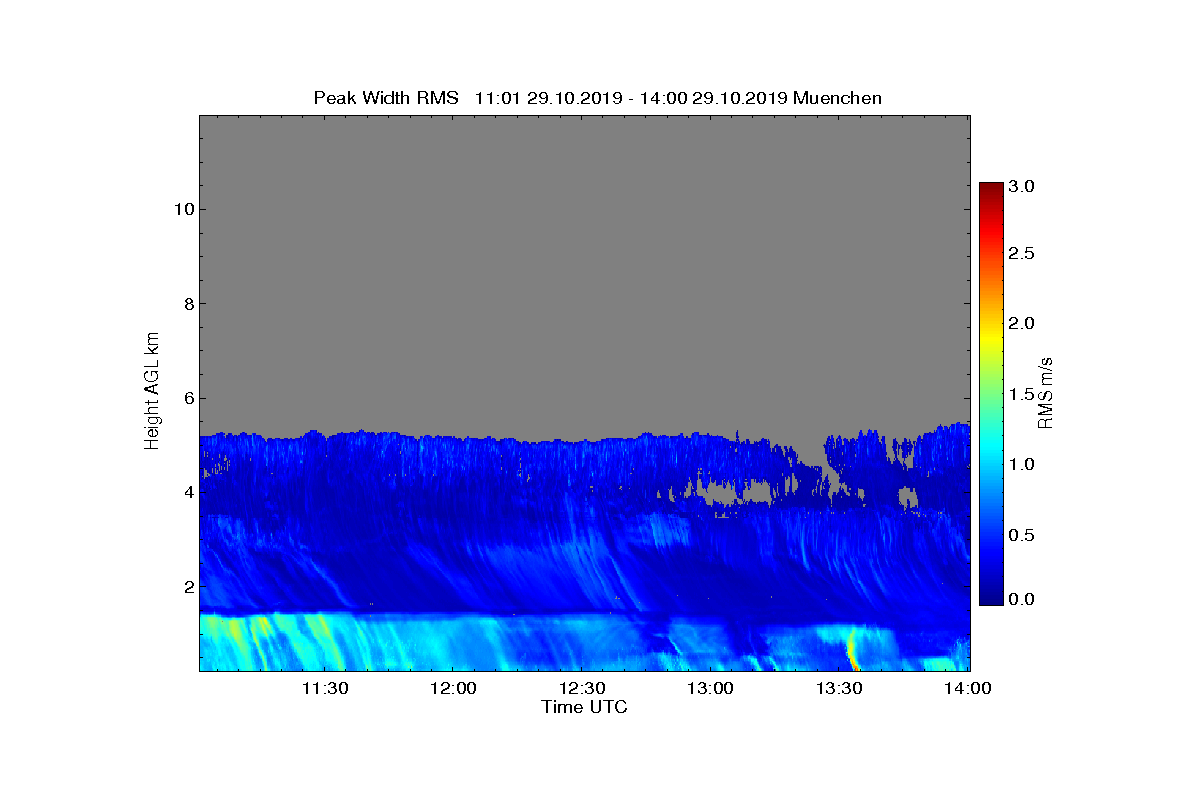Click the dark blue bottom of colorbar

coord(990,598)
